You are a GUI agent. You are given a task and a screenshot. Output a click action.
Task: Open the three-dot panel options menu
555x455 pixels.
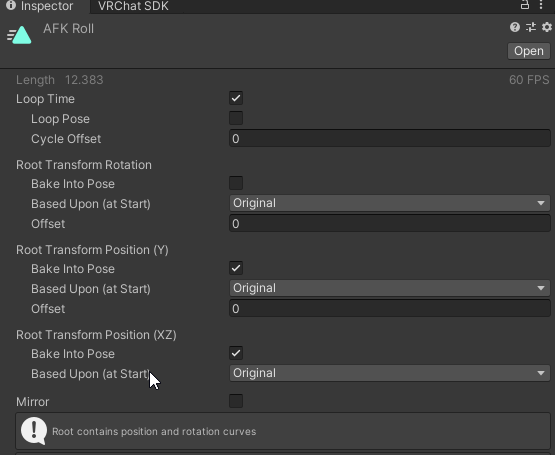[541, 5]
